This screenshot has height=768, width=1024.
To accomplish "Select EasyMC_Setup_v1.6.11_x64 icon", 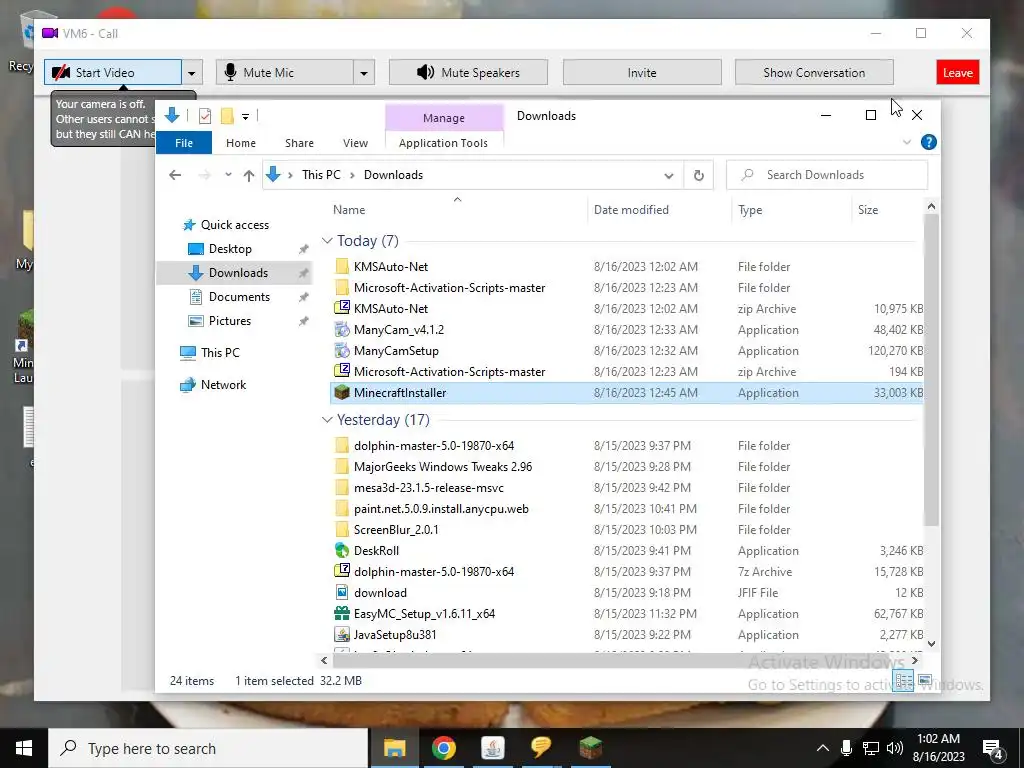I will coord(342,613).
